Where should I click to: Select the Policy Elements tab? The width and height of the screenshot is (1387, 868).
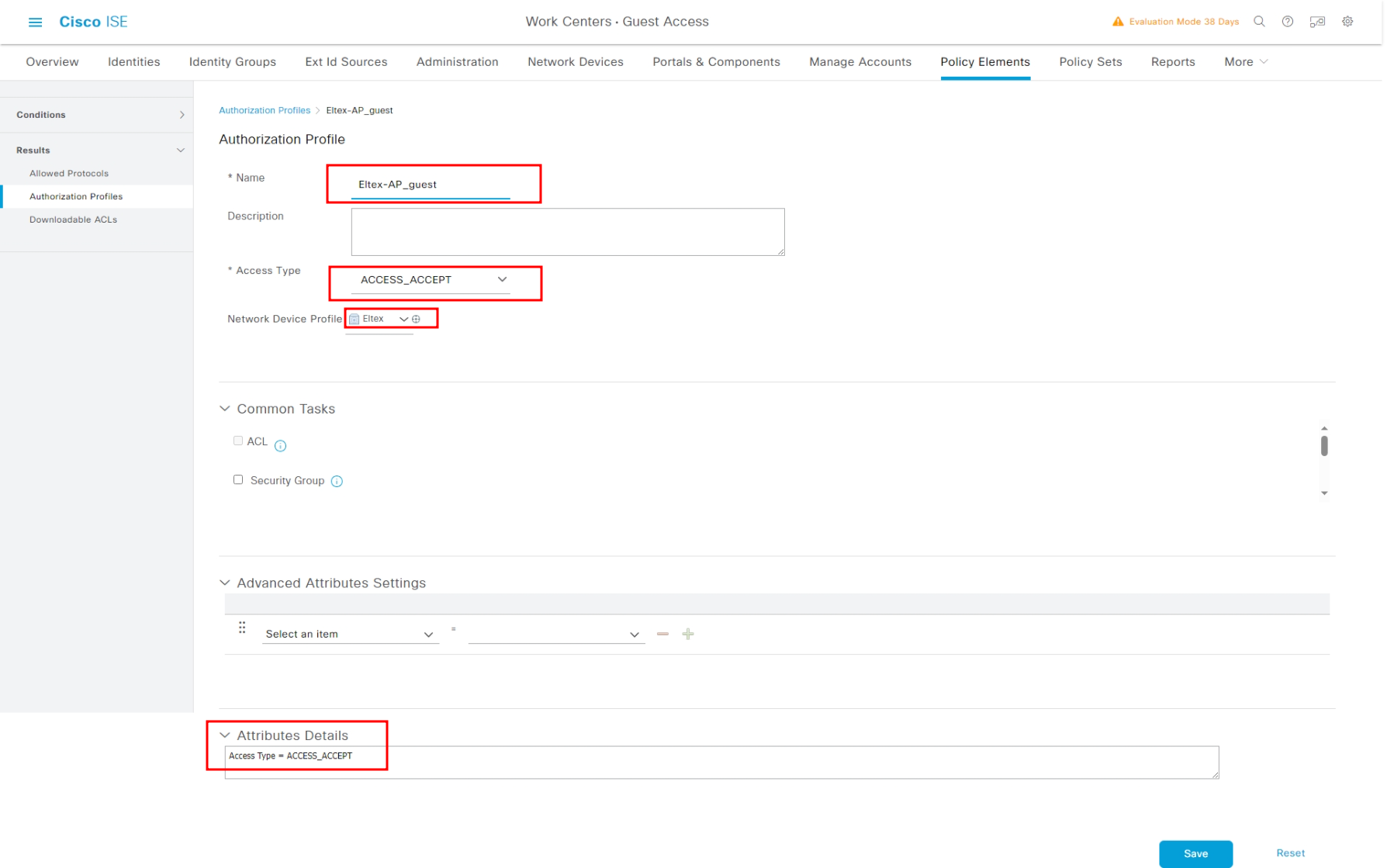[x=985, y=62]
